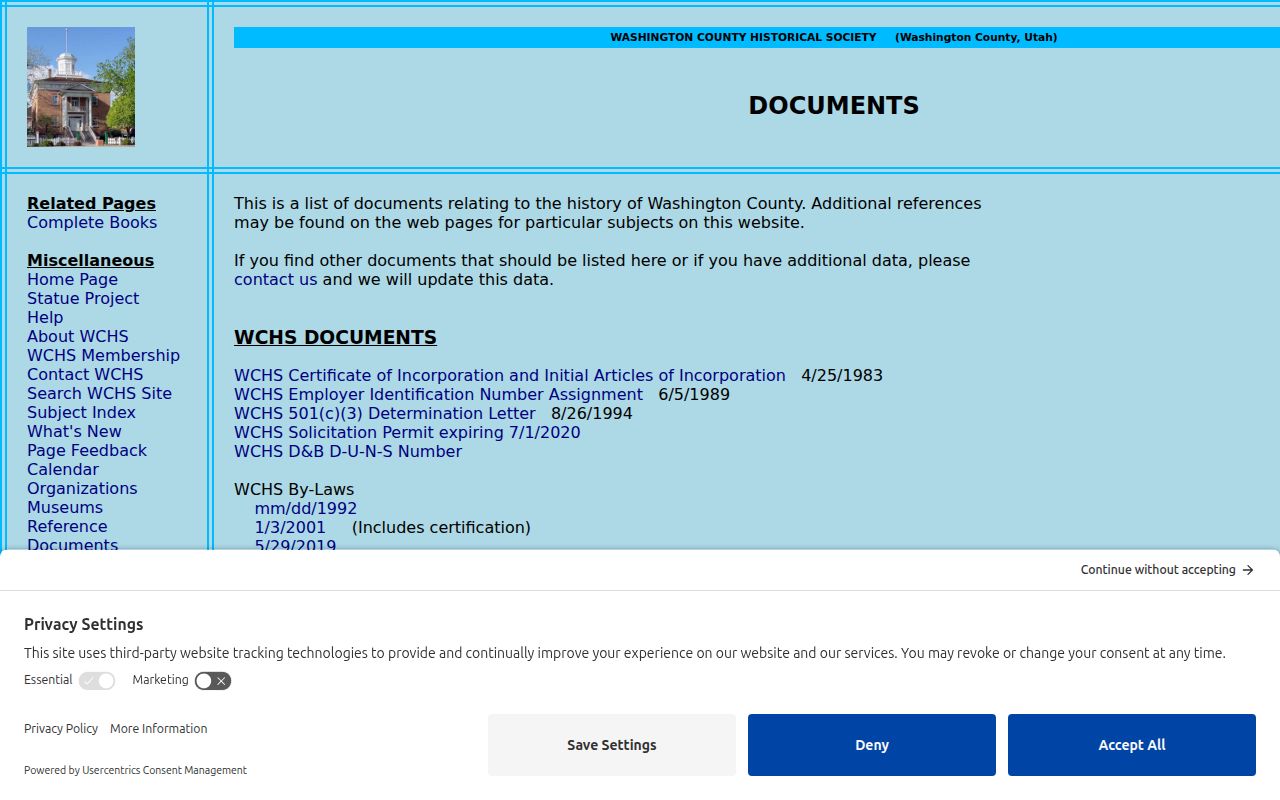This screenshot has width=1280, height=800.
Task: Click the Deny button
Action: coord(872,745)
